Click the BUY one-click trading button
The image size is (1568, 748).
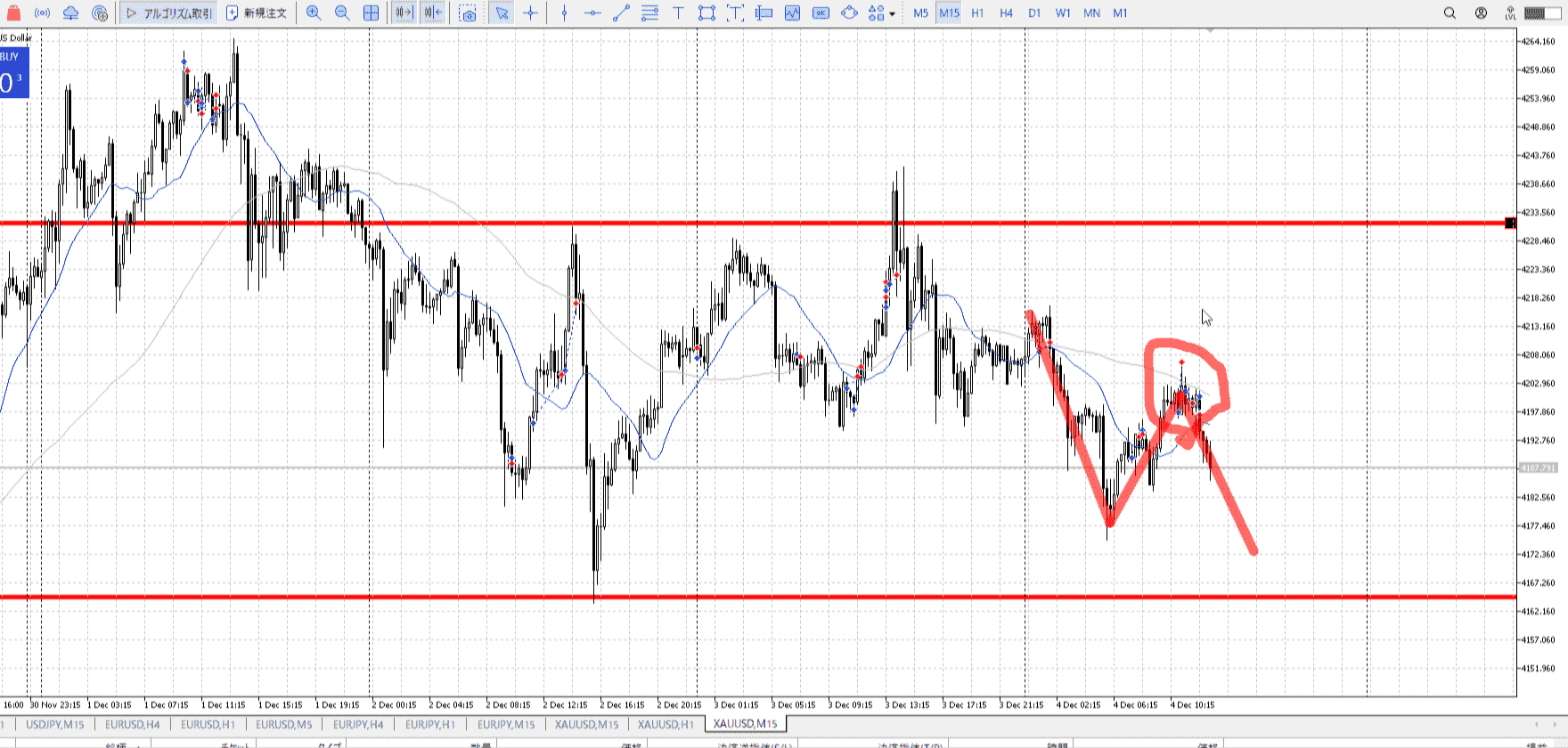click(14, 73)
